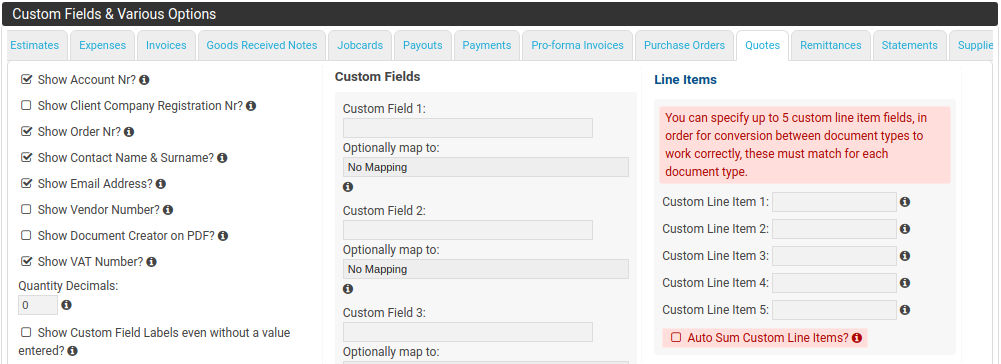This screenshot has width=1001, height=364.
Task: Focus Custom Line Item 5 input
Action: [x=834, y=310]
